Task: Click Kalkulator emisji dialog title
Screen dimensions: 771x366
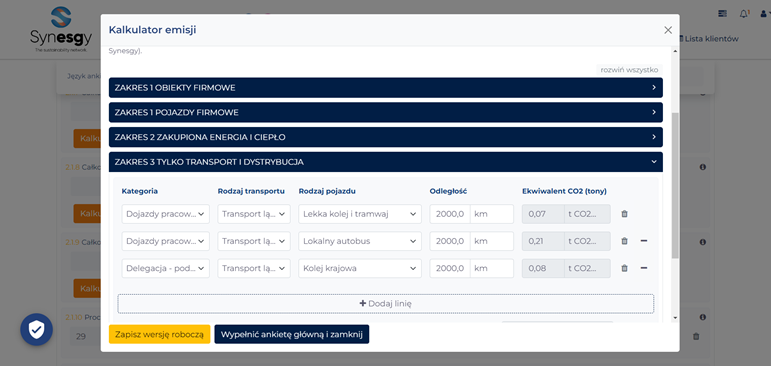Action: click(152, 30)
